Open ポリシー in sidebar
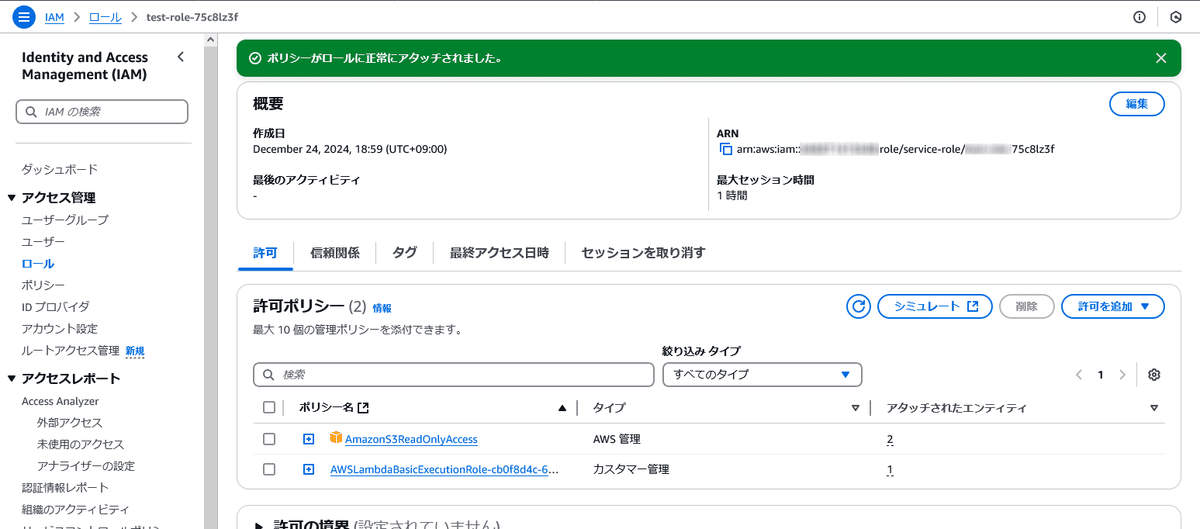Image resolution: width=1200 pixels, height=529 pixels. 43,285
